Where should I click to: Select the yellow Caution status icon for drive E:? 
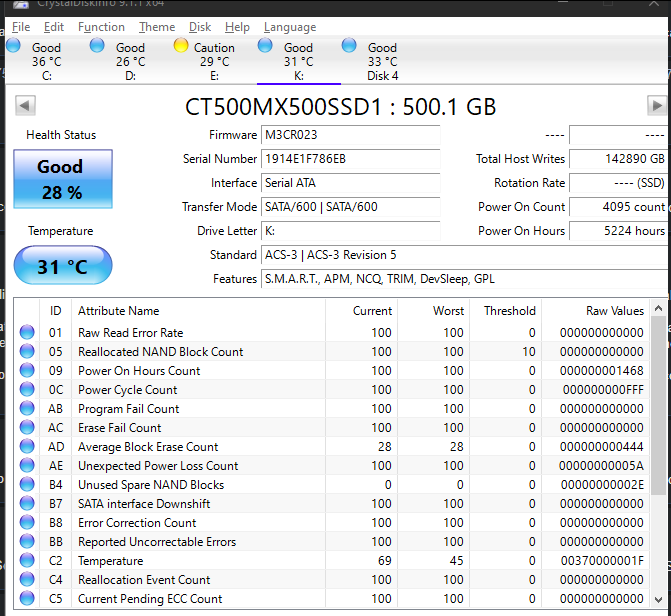click(x=181, y=45)
